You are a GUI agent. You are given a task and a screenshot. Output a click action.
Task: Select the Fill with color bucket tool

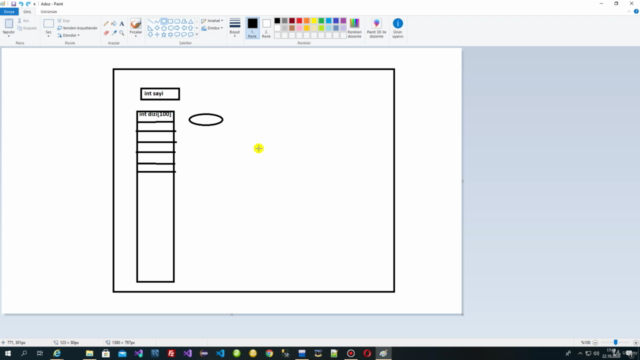coord(114,24)
